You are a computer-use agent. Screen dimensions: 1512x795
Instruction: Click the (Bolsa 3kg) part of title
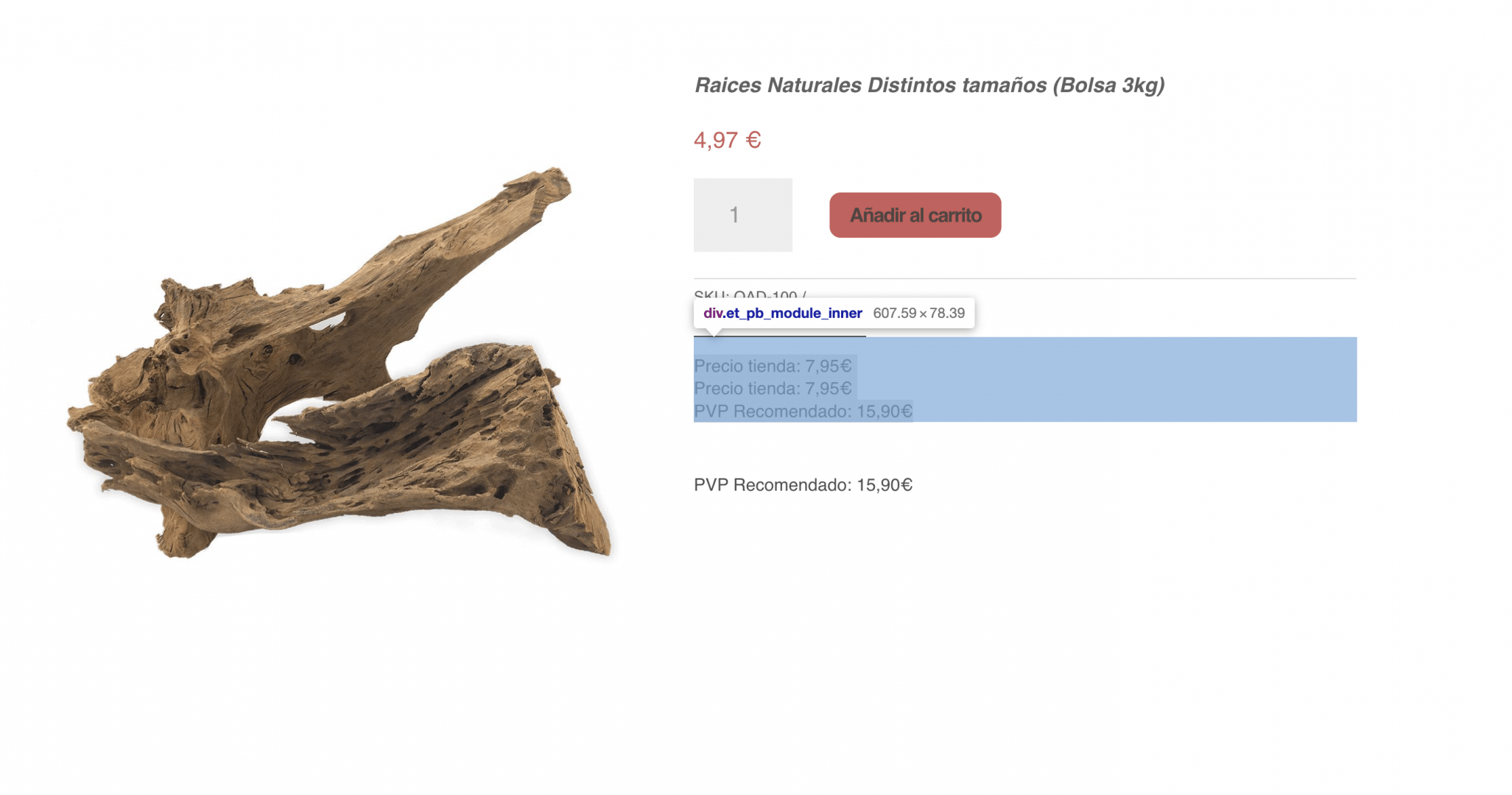1108,85
